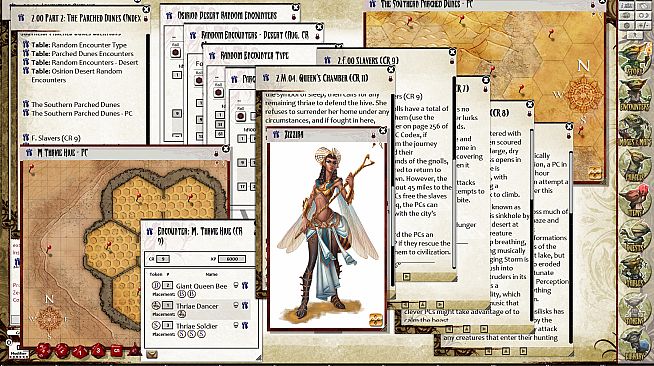
Task: Click scrollbar of Part 2 Index window
Action: pyautogui.click(x=147, y=90)
